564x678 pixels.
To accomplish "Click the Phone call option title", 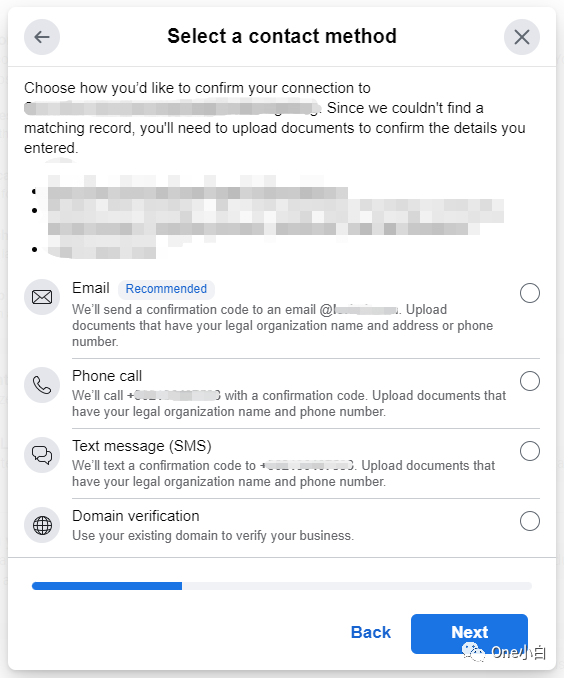I will (x=107, y=376).
